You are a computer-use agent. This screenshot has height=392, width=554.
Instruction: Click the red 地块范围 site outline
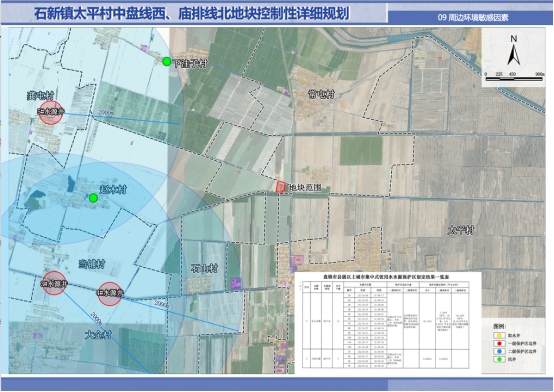pos(281,187)
